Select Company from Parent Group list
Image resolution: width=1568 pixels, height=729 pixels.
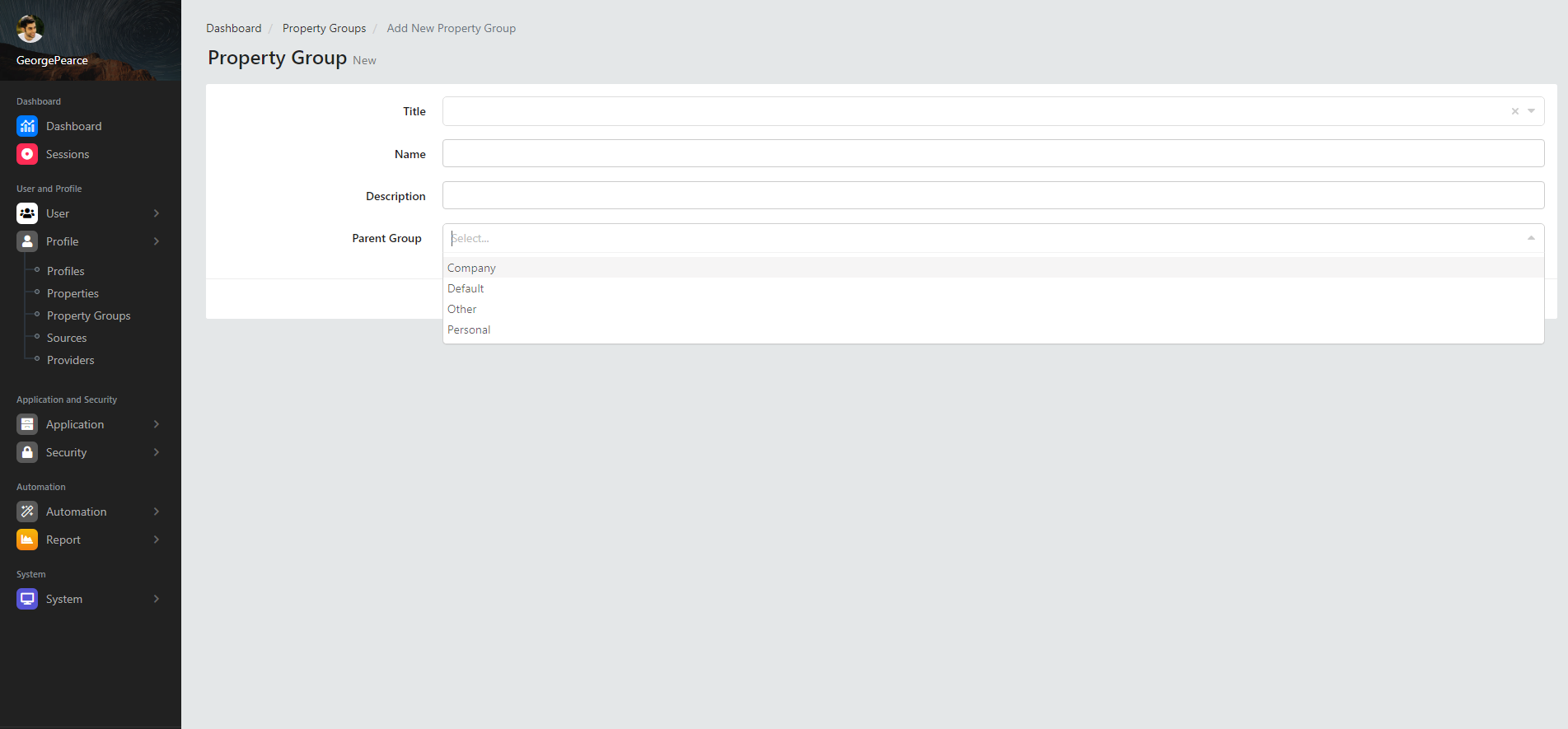click(471, 268)
